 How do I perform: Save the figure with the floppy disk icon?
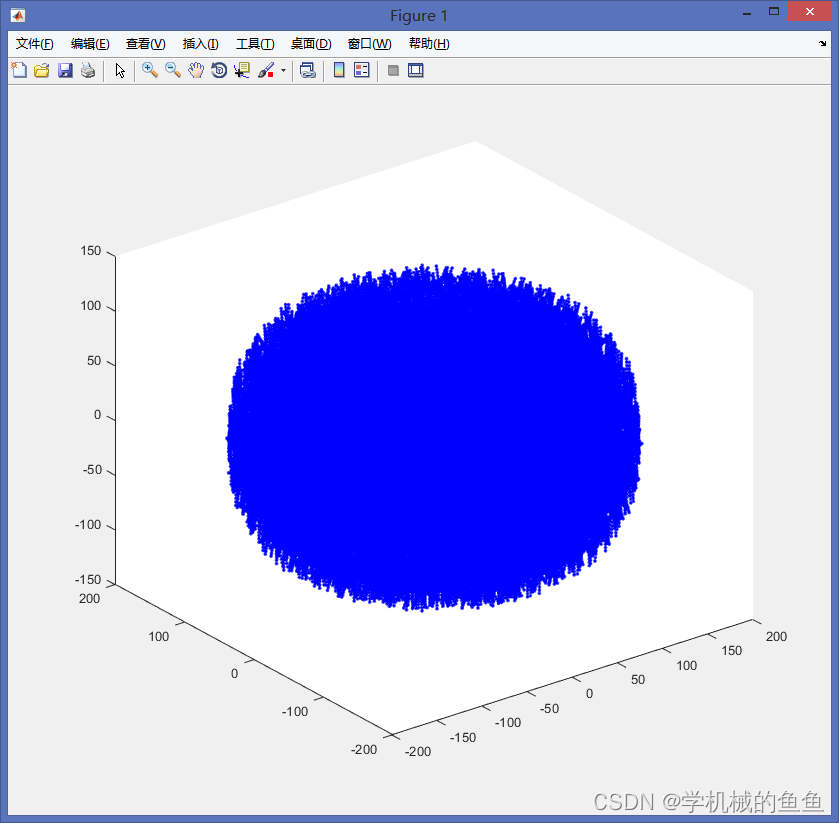(x=65, y=70)
